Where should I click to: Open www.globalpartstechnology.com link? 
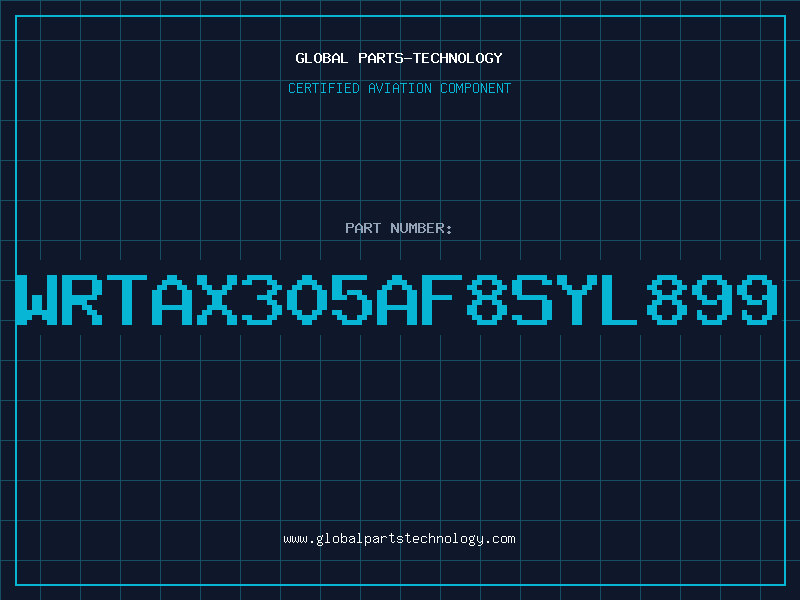(399, 539)
